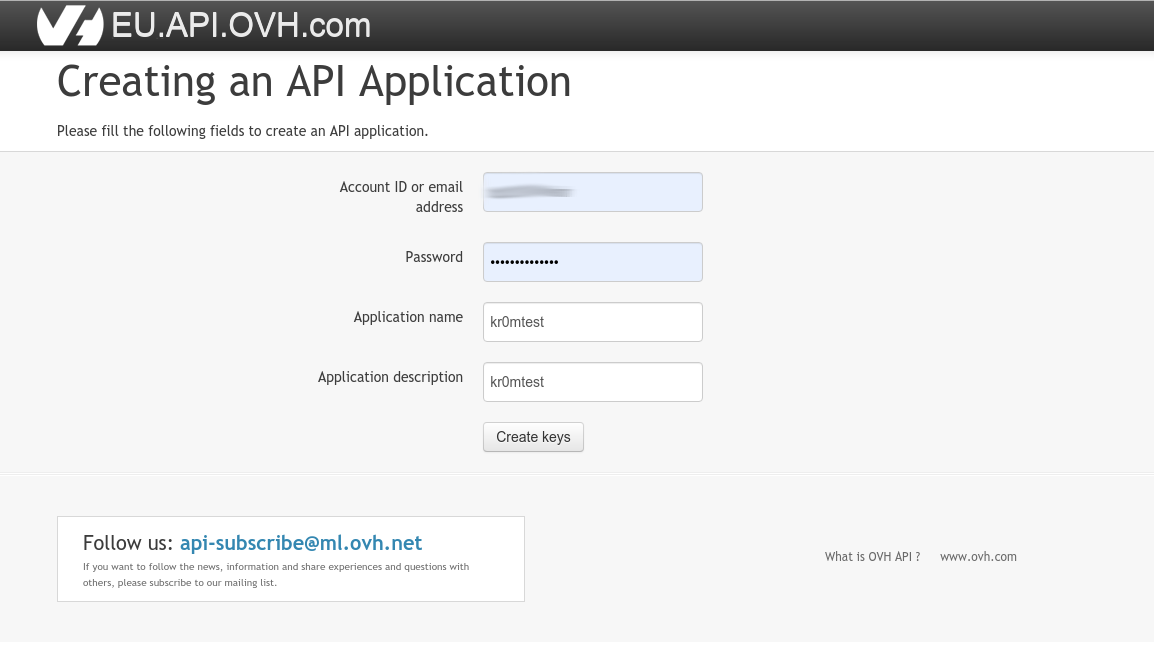Click the 'Application description' label
This screenshot has width=1154, height=671.
tap(390, 377)
